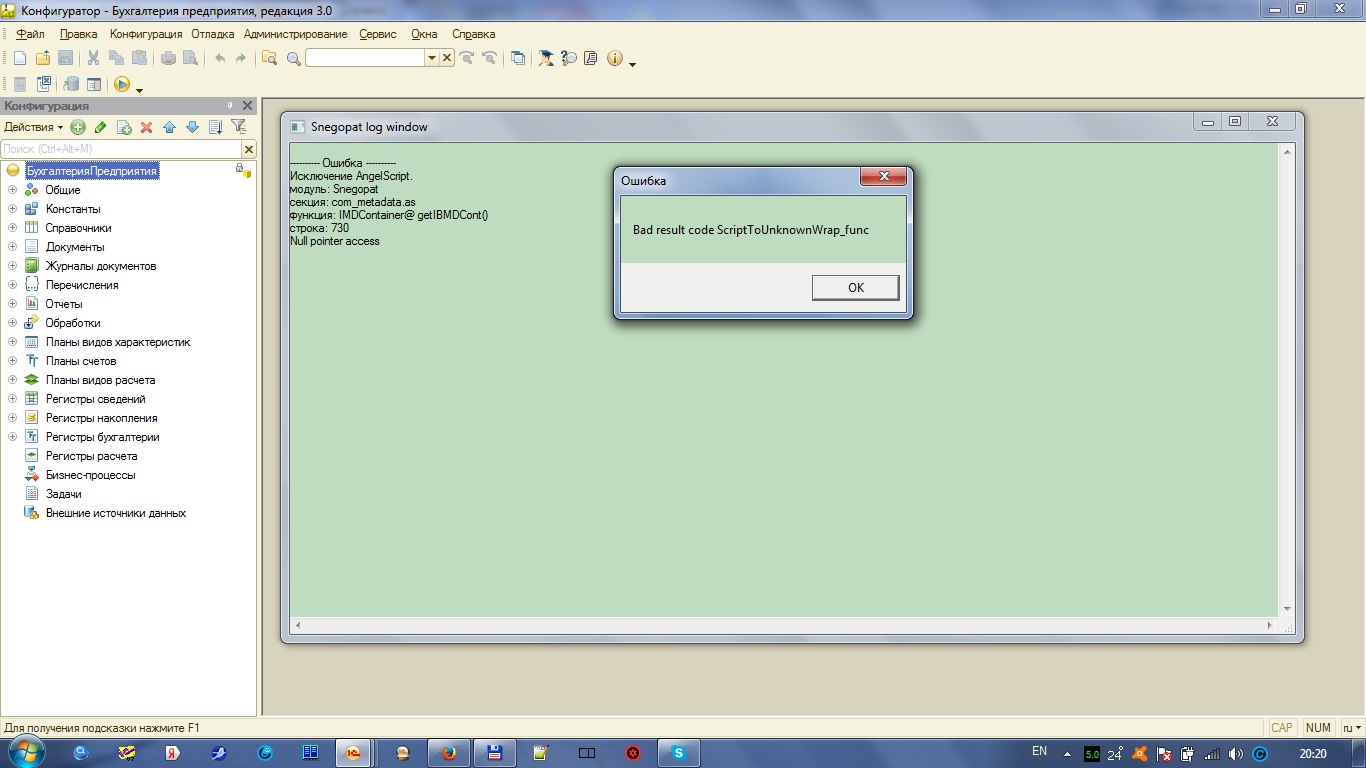
Task: Select Журналы документов tree item
Action: click(101, 266)
